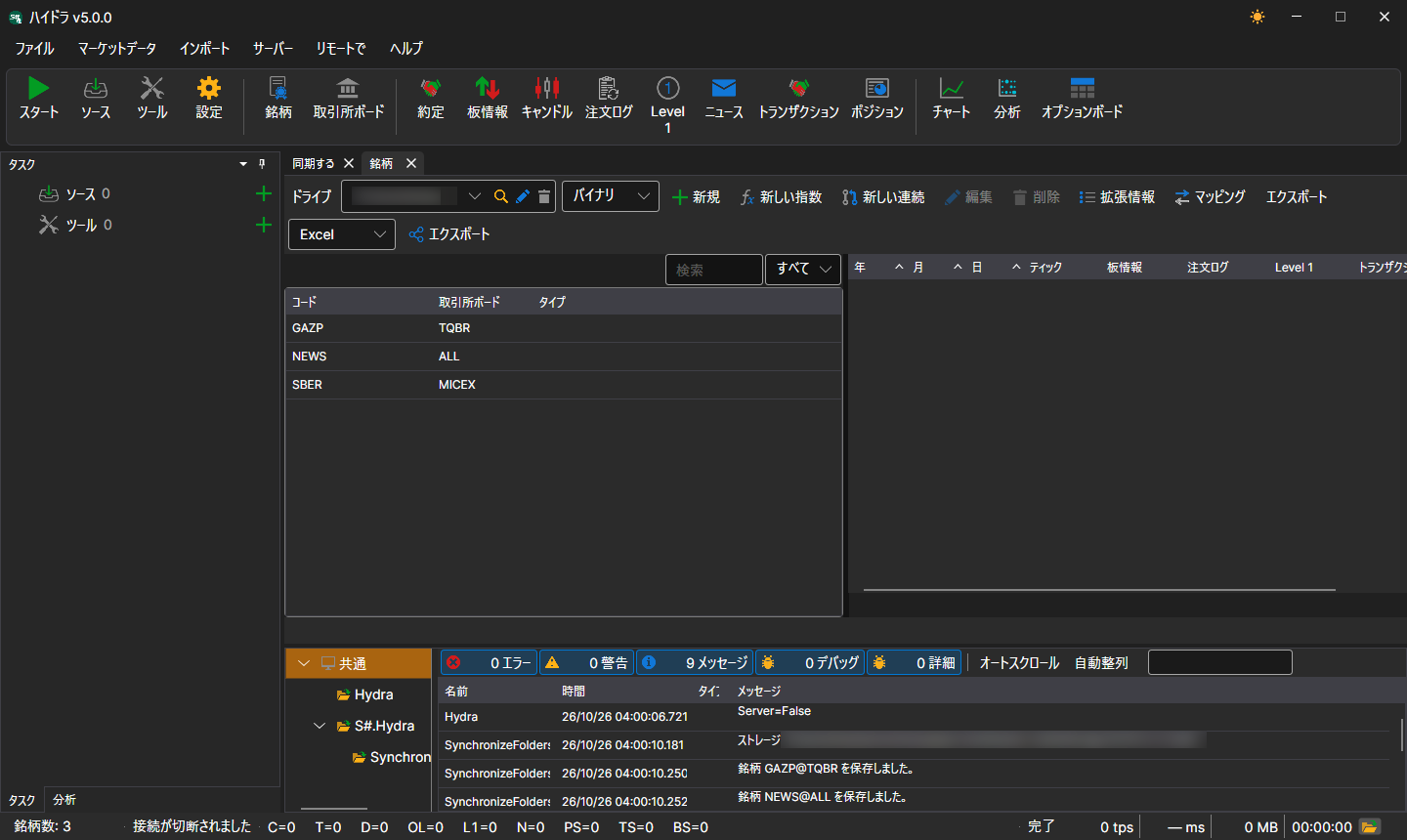Open the Candles toolbar icon
Viewport: 1407px width, 840px height.
[x=547, y=88]
